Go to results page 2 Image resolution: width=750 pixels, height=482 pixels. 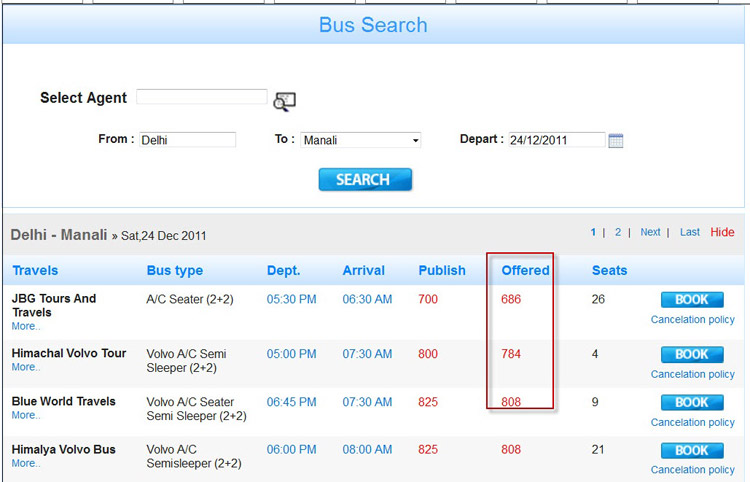click(618, 232)
